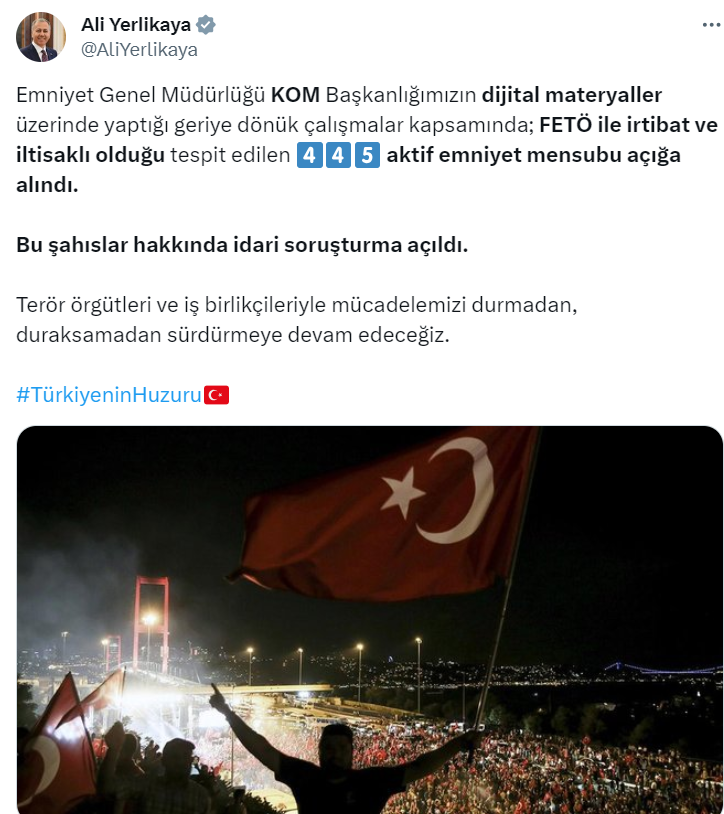The image size is (724, 814).
Task: Open the three-dot more options menu
Action: pyautogui.click(x=711, y=25)
